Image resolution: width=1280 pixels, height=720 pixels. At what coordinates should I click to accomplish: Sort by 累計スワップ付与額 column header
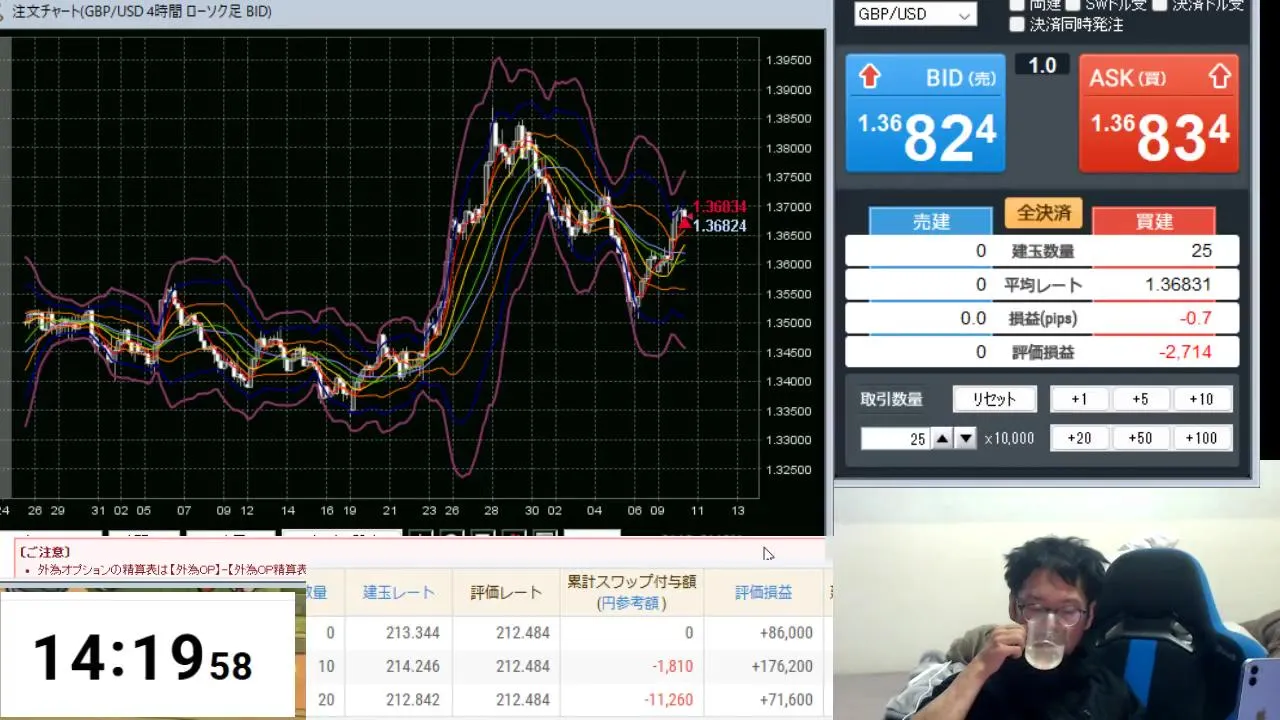[x=632, y=592]
